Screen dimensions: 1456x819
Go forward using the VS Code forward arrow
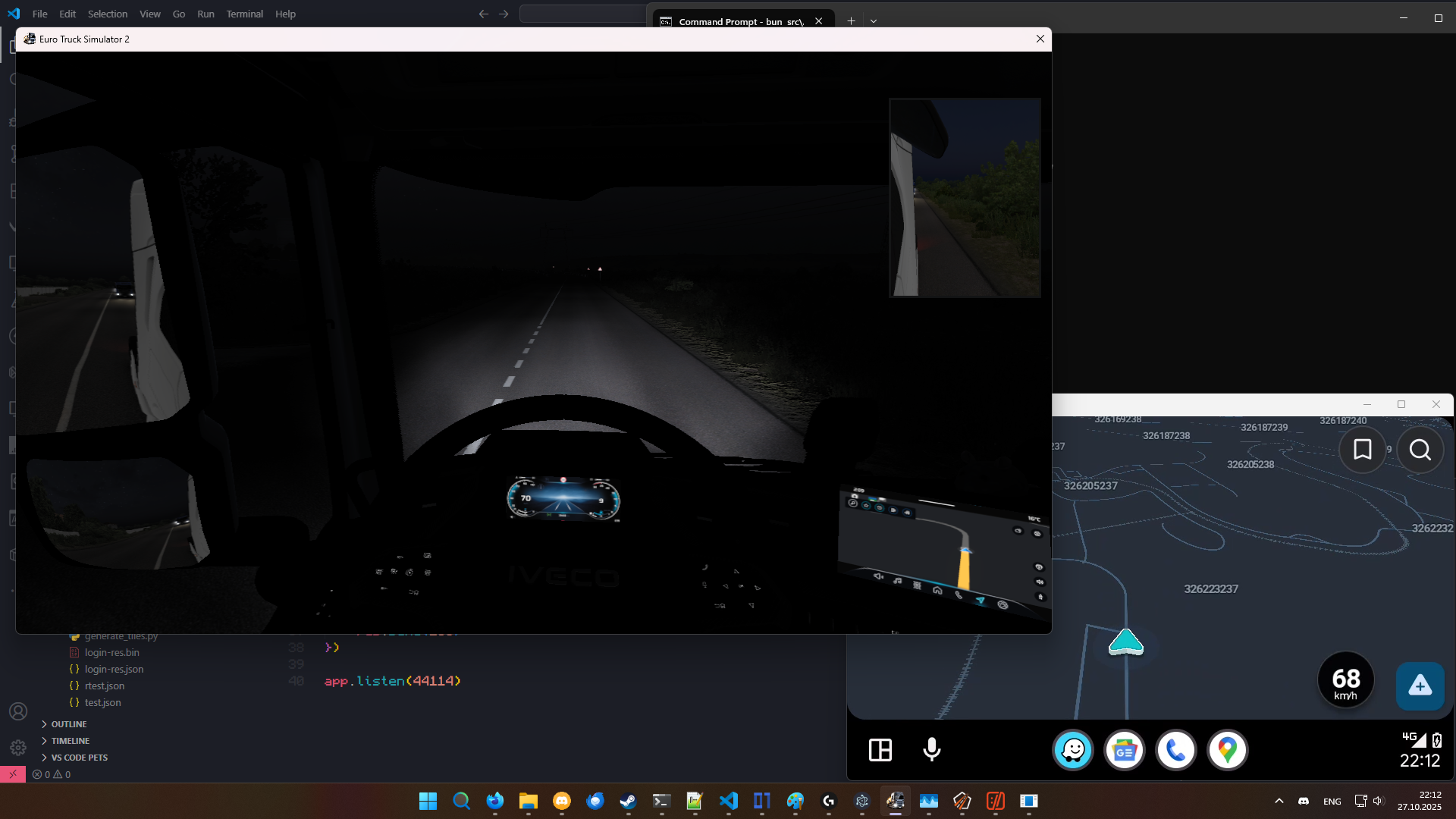(x=504, y=14)
